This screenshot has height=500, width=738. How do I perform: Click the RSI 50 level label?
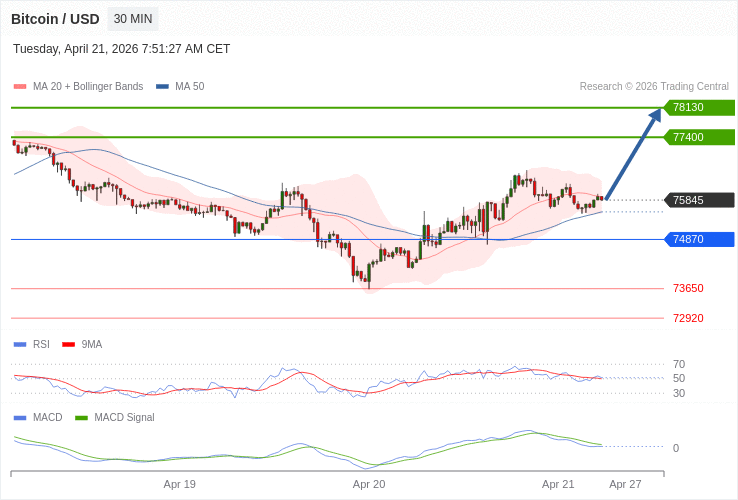click(679, 378)
